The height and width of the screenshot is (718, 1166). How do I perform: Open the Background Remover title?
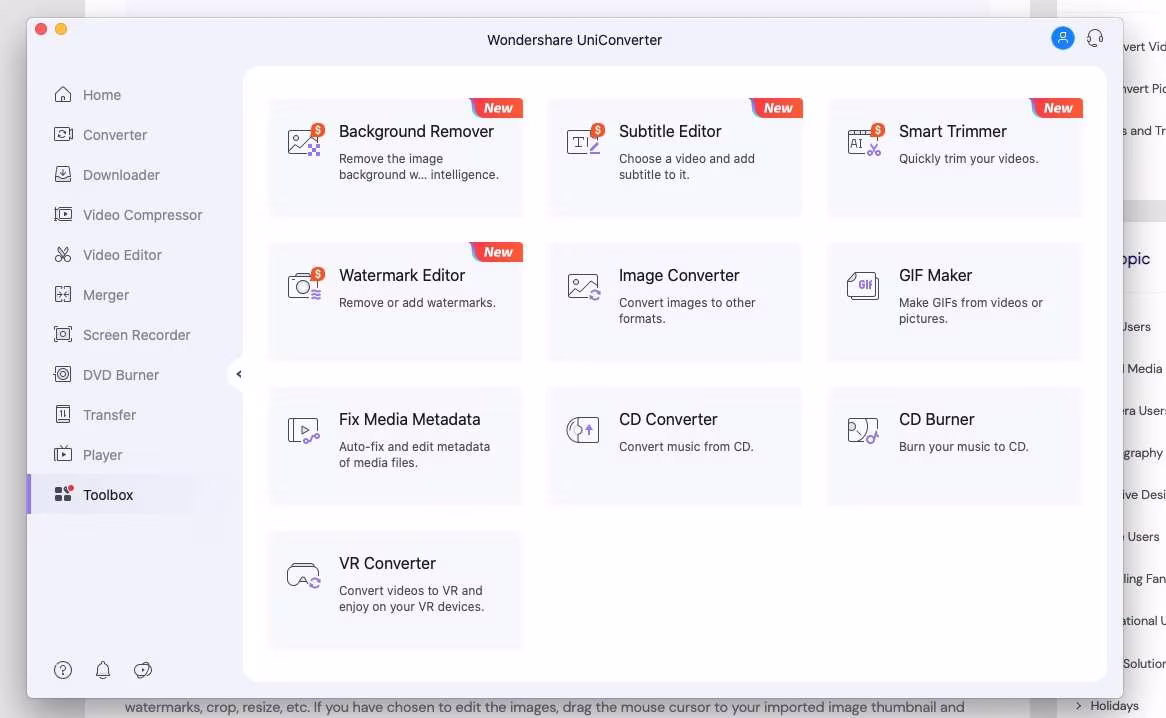[416, 131]
